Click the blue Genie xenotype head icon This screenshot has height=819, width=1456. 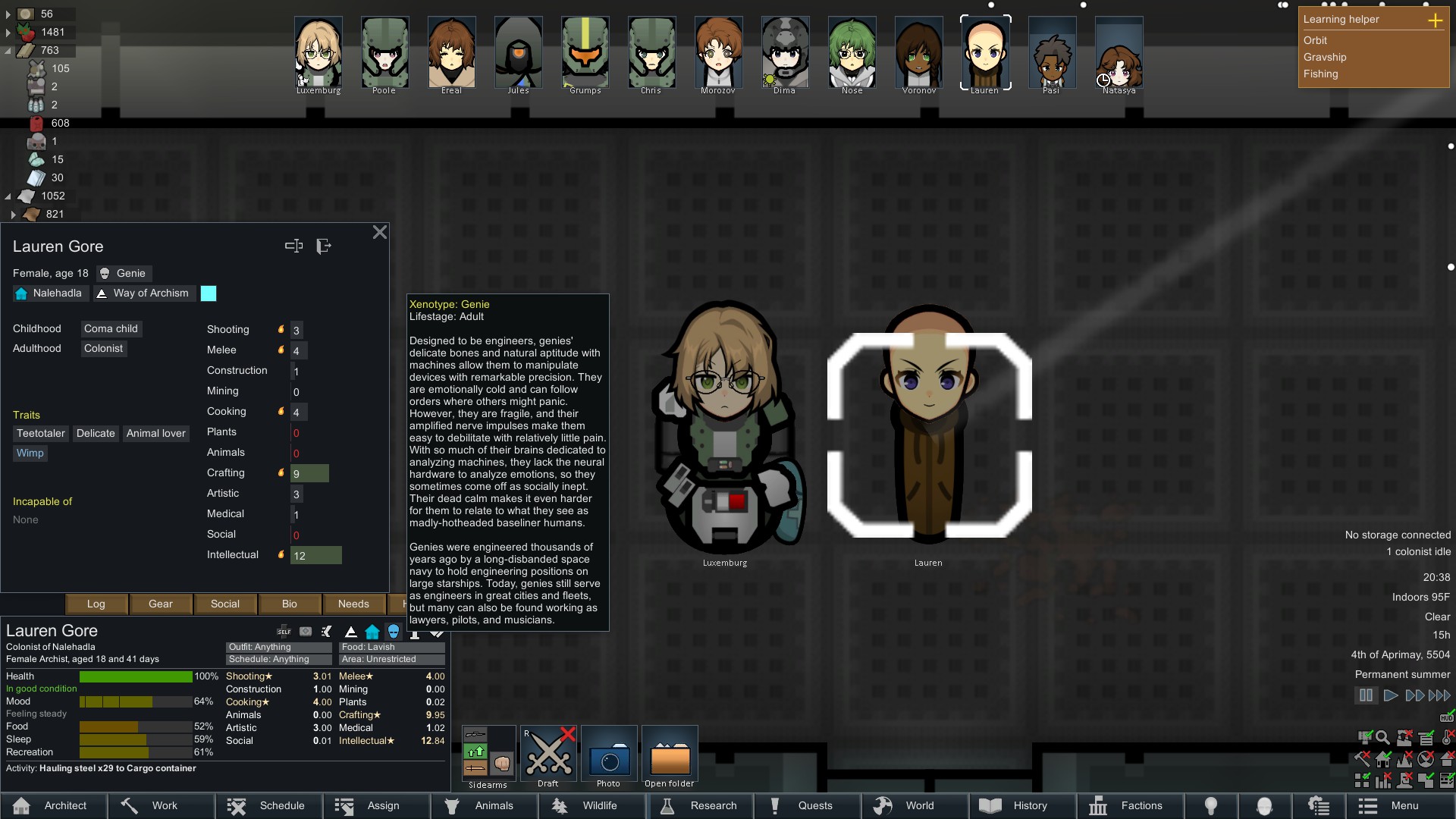pyautogui.click(x=394, y=631)
